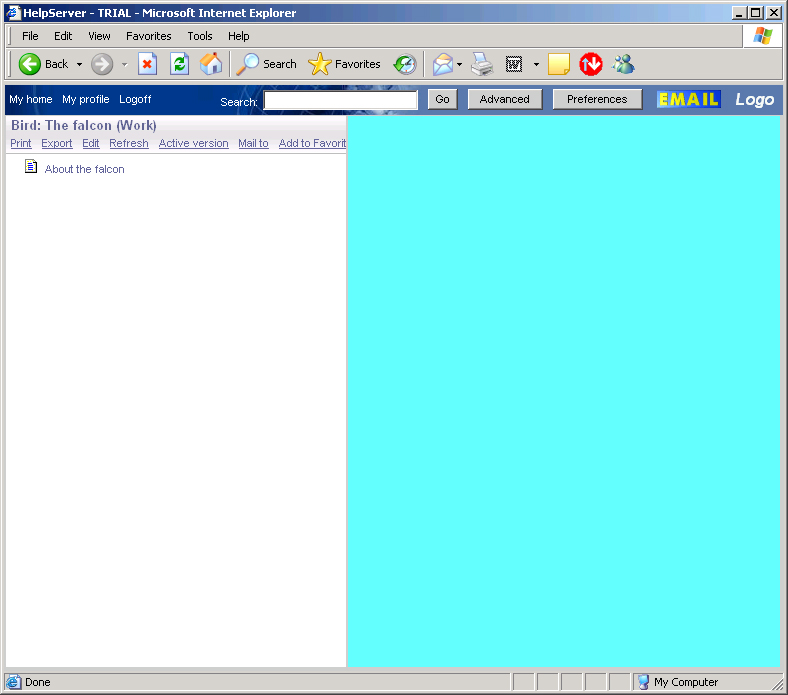Click the status bar page icon beside Done

[14, 682]
